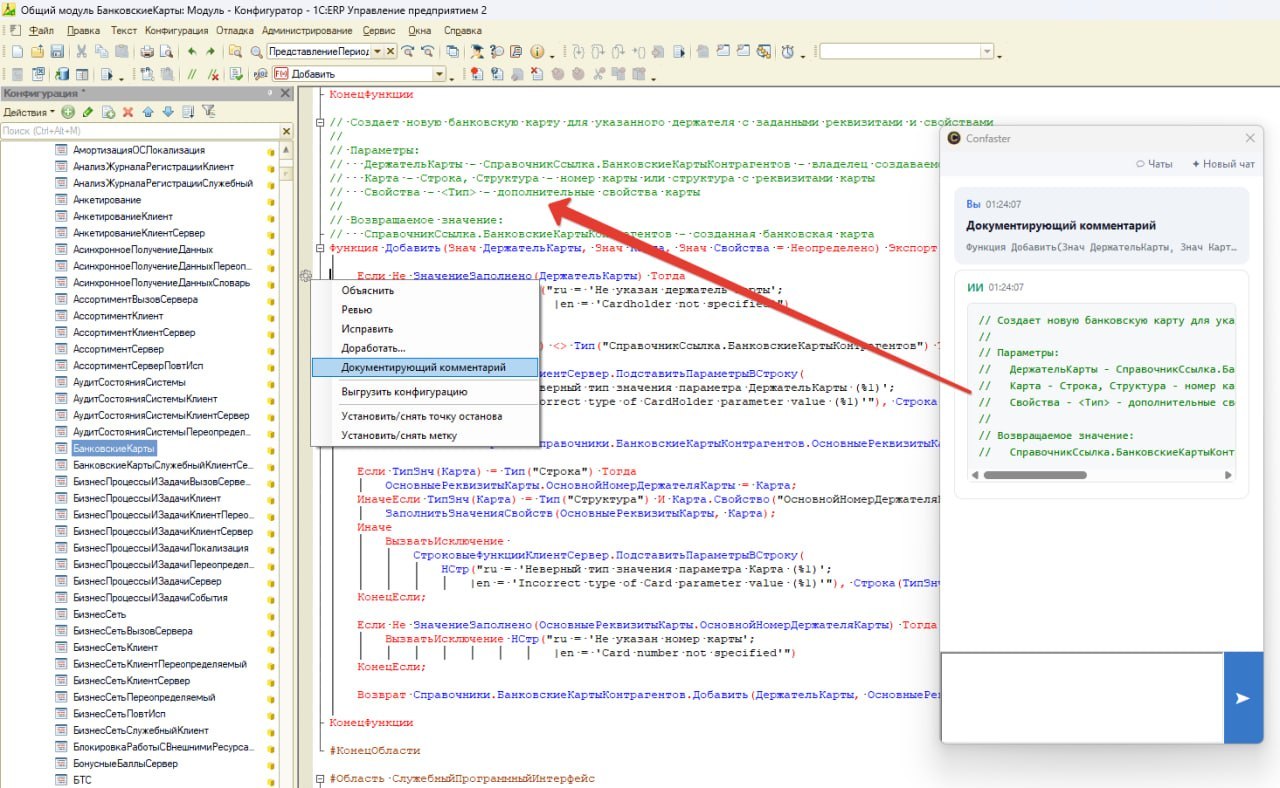The height and width of the screenshot is (788, 1280).
Task: Open Чаты in Confaster panel
Action: [1154, 164]
